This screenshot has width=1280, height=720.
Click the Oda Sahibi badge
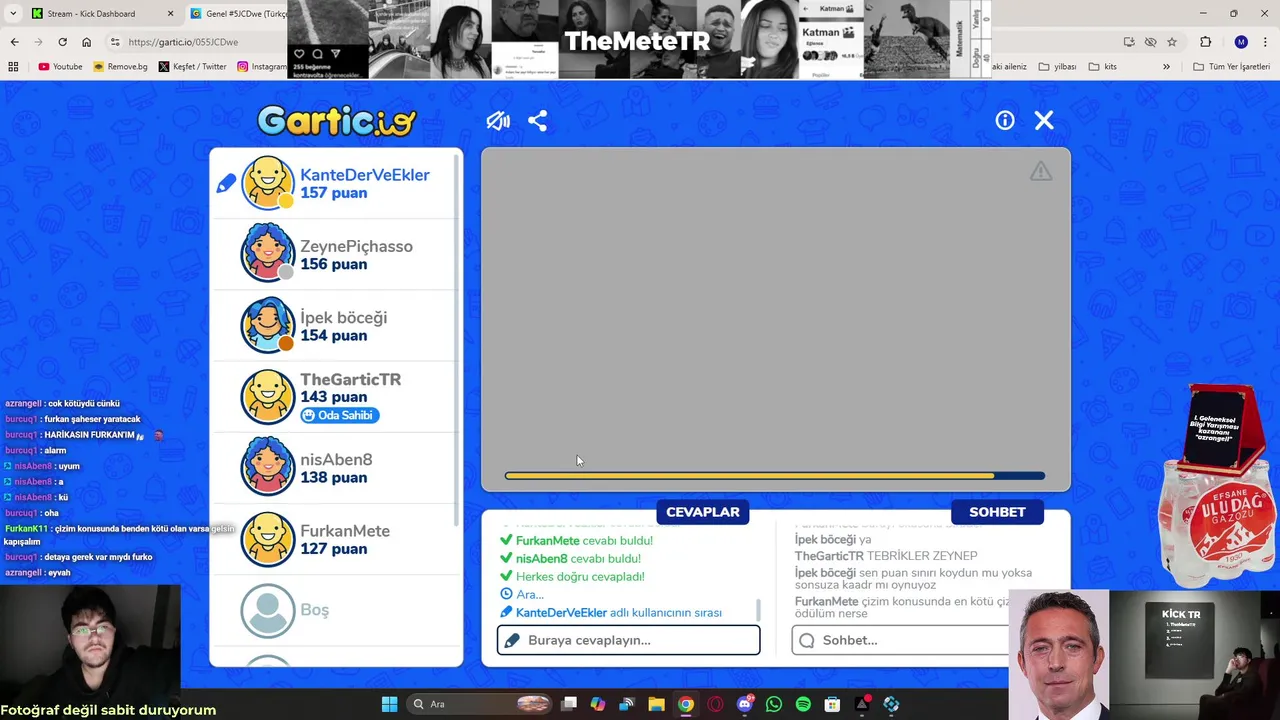(x=340, y=415)
